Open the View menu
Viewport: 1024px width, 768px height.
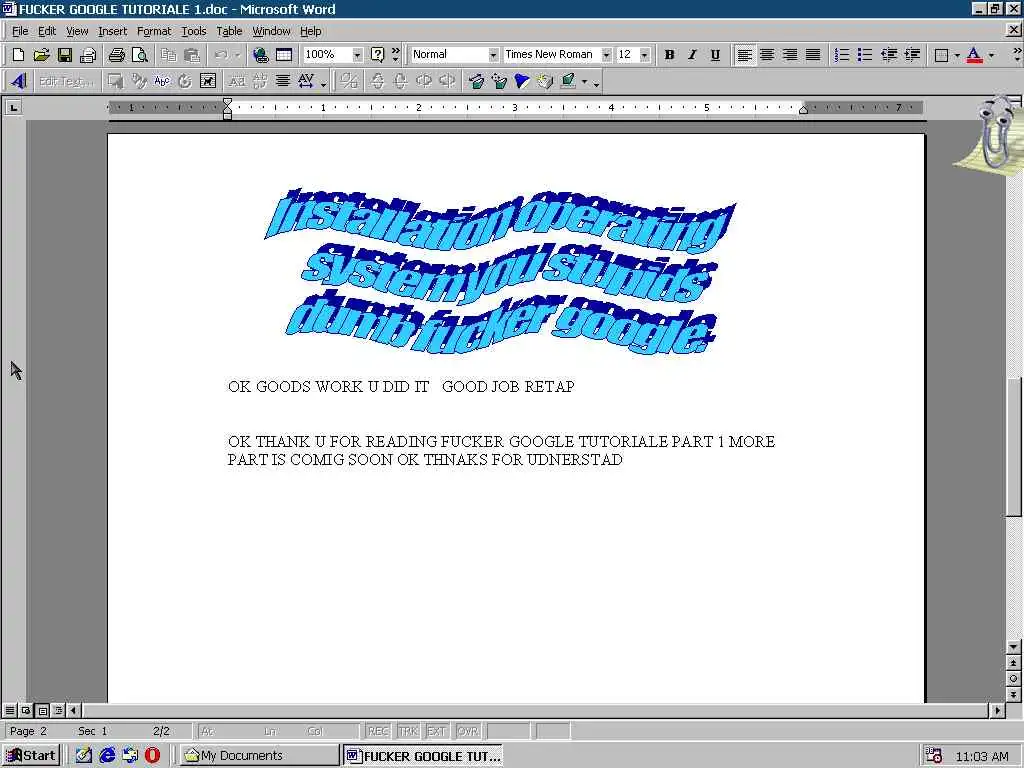point(77,31)
